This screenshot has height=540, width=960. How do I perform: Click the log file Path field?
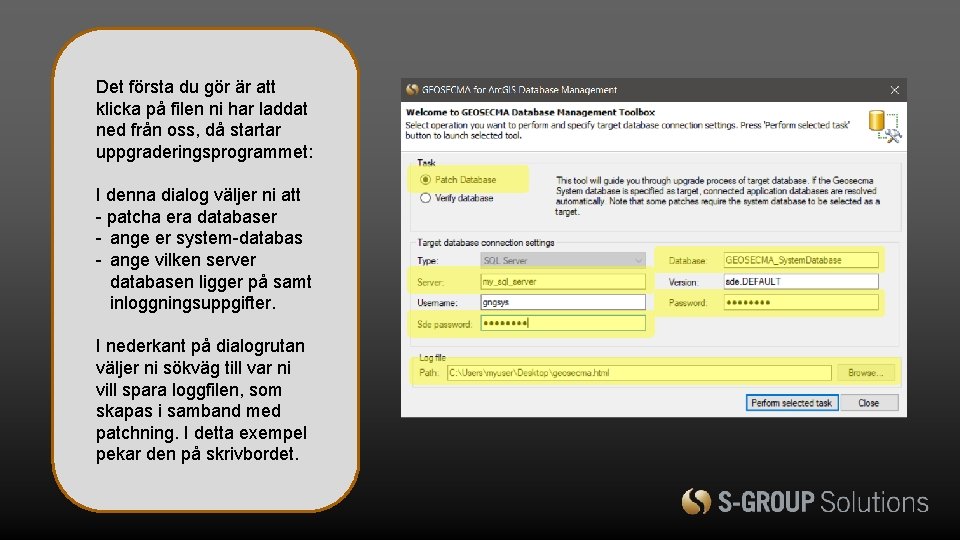coord(639,372)
